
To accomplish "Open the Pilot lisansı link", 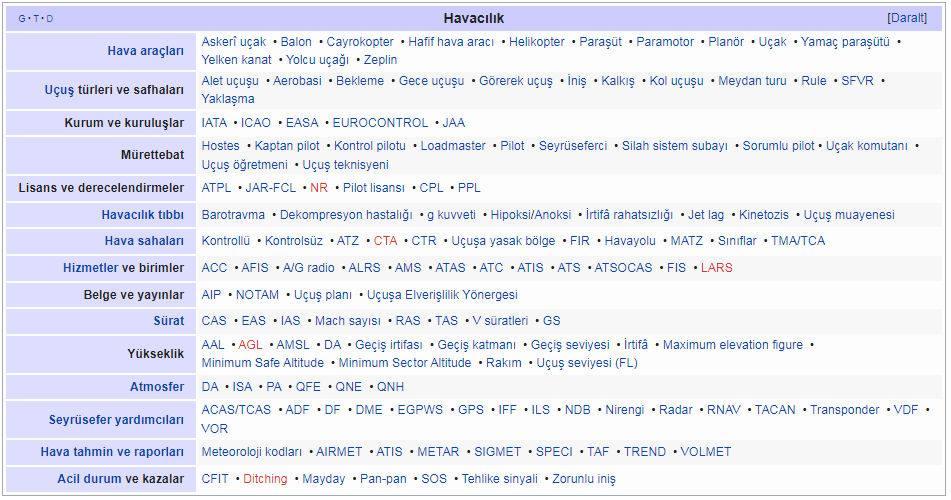I will (x=374, y=188).
